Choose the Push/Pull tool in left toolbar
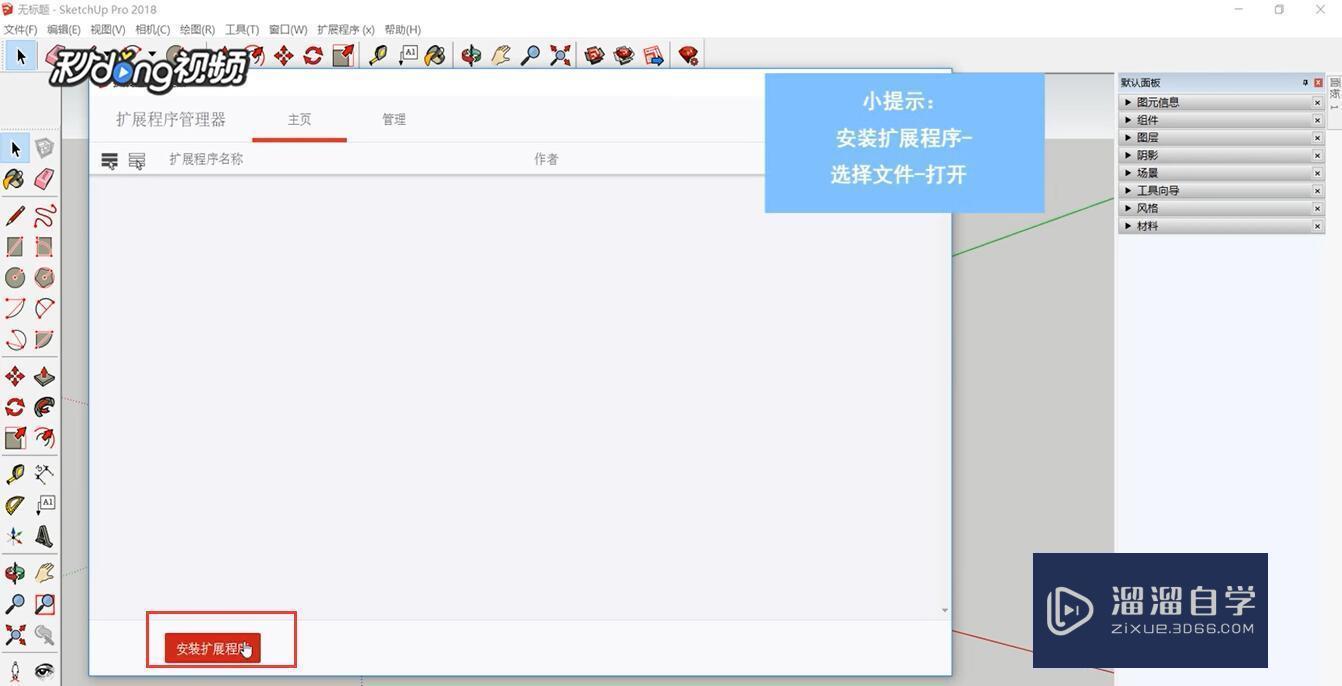 [44, 376]
